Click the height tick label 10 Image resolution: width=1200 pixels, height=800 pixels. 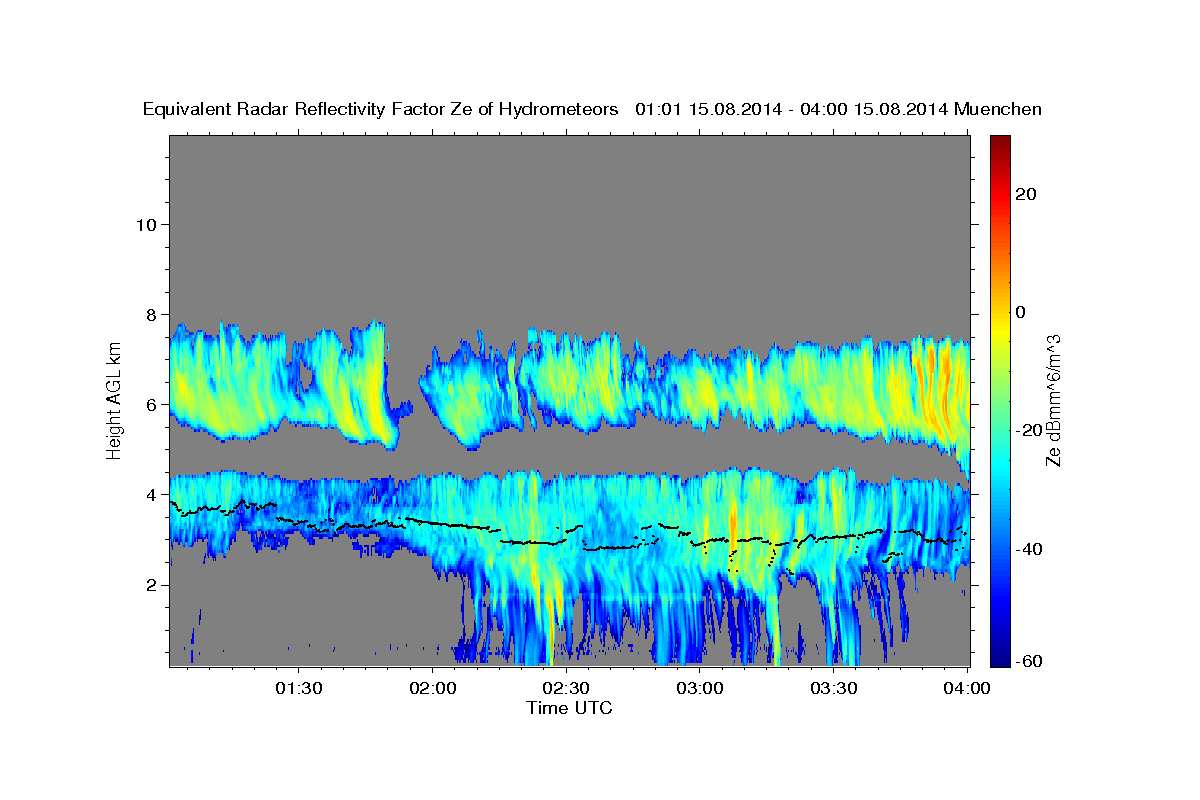[145, 224]
